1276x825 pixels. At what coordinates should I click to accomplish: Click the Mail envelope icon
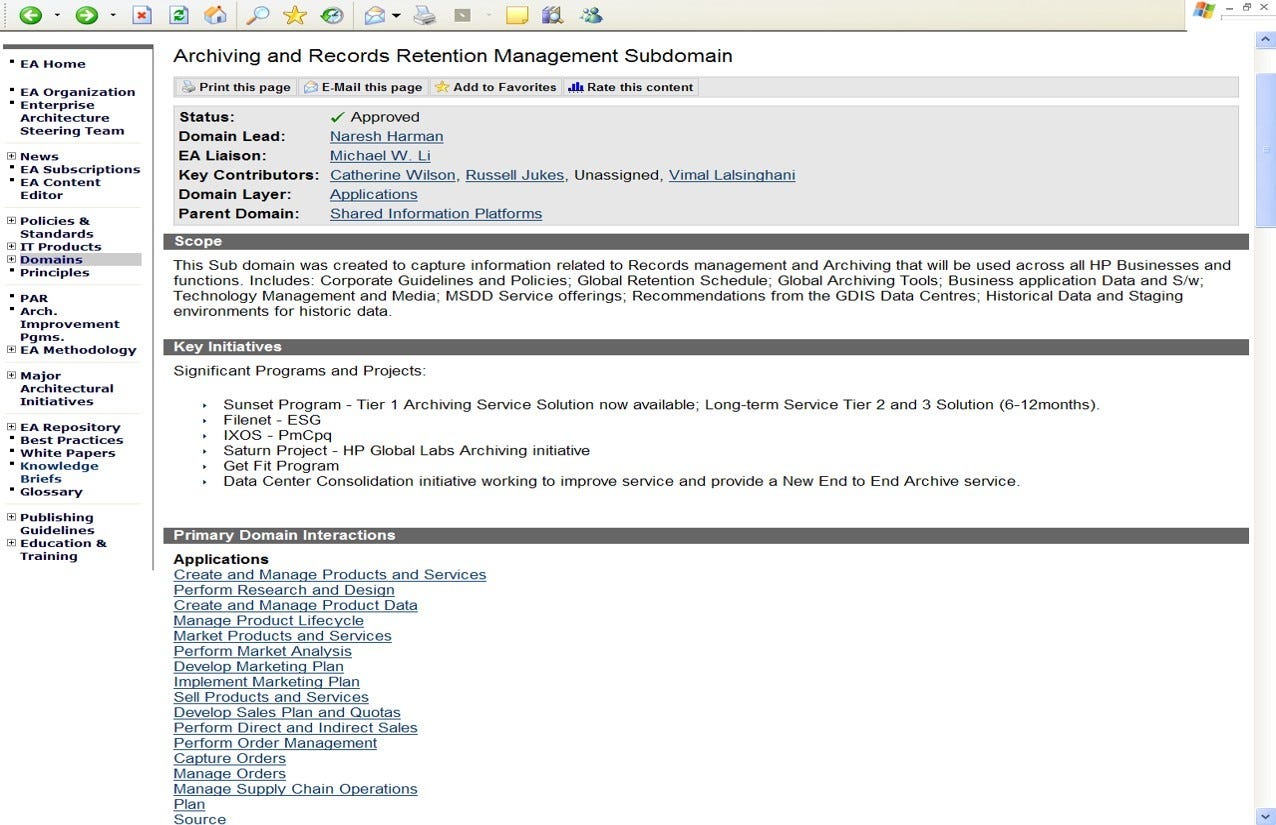375,15
